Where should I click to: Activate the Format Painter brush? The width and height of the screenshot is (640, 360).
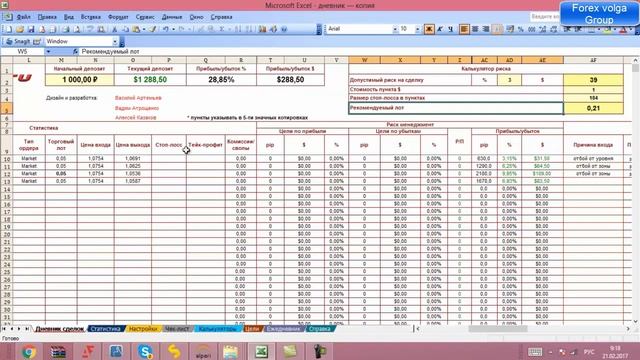[x=152, y=29]
